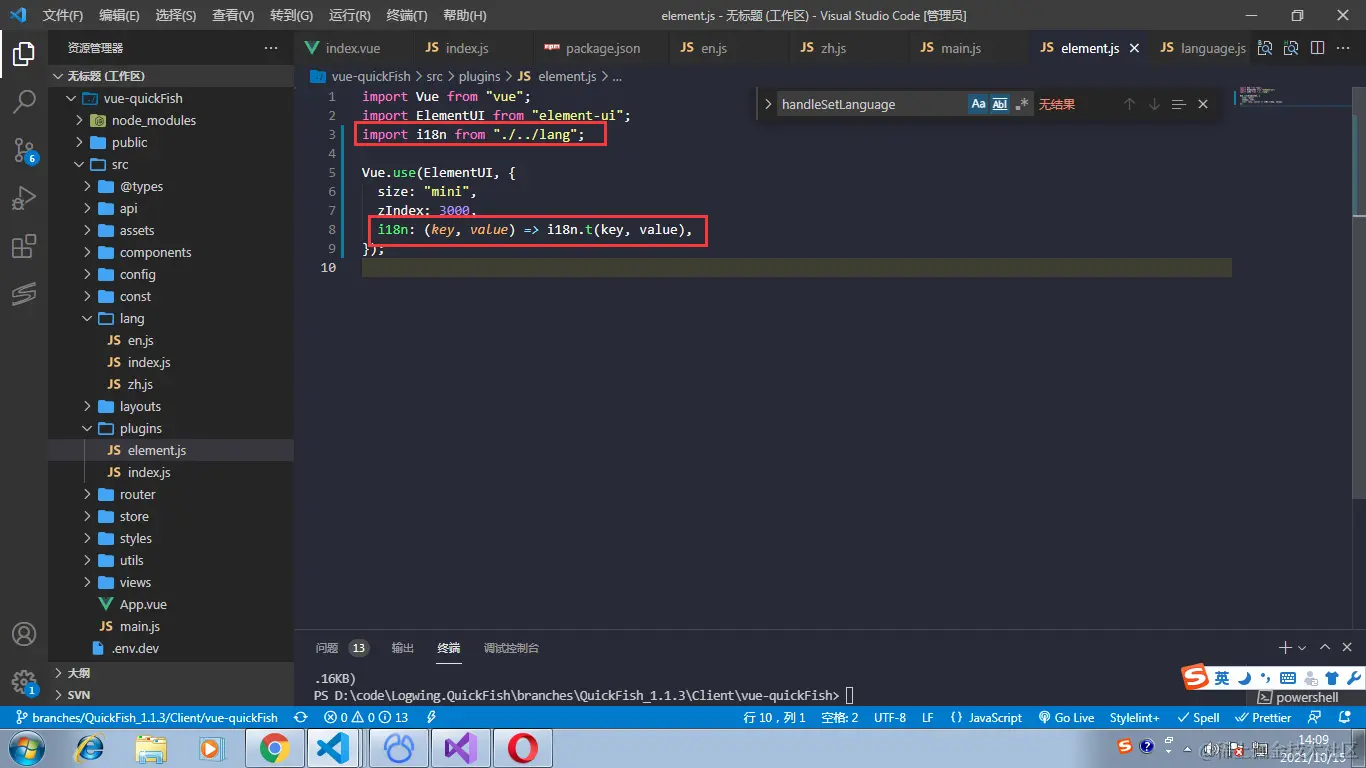1366x768 pixels.
Task: Click the UTF-8 encoding button
Action: [x=889, y=717]
